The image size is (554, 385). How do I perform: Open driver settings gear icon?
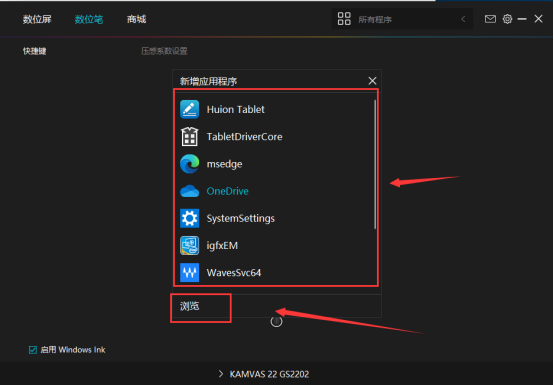507,19
